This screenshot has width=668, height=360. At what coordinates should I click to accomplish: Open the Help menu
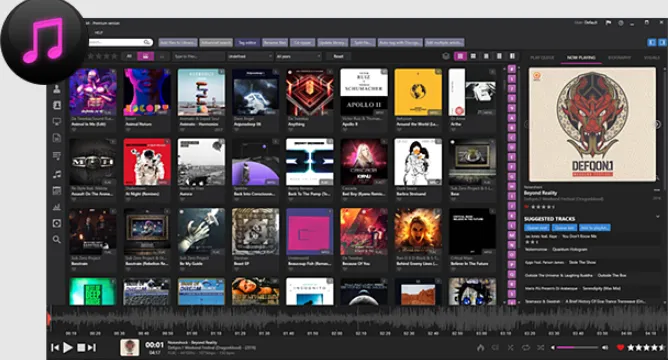pyautogui.click(x=99, y=33)
